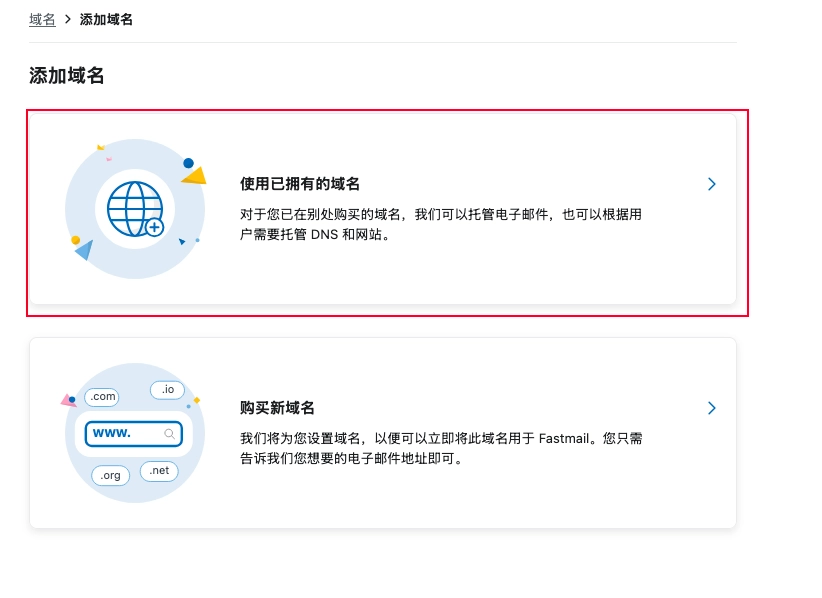Click the globe icon illustration
Viewport: 822px width, 598px height.
133,208
